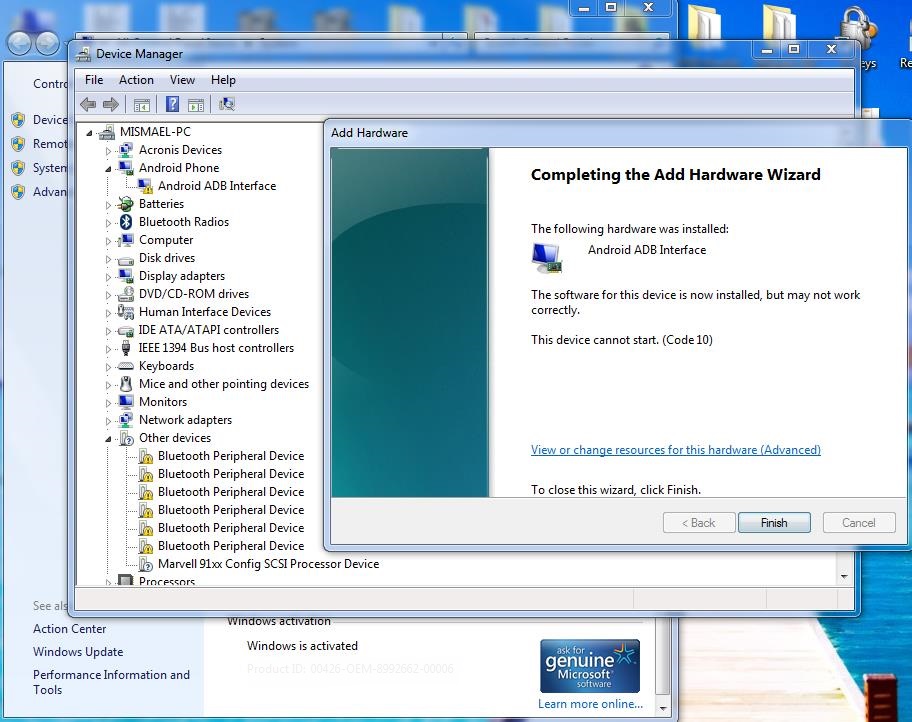This screenshot has width=912, height=722.
Task: Click the Ask for Genuine Microsoft software badge
Action: point(590,666)
